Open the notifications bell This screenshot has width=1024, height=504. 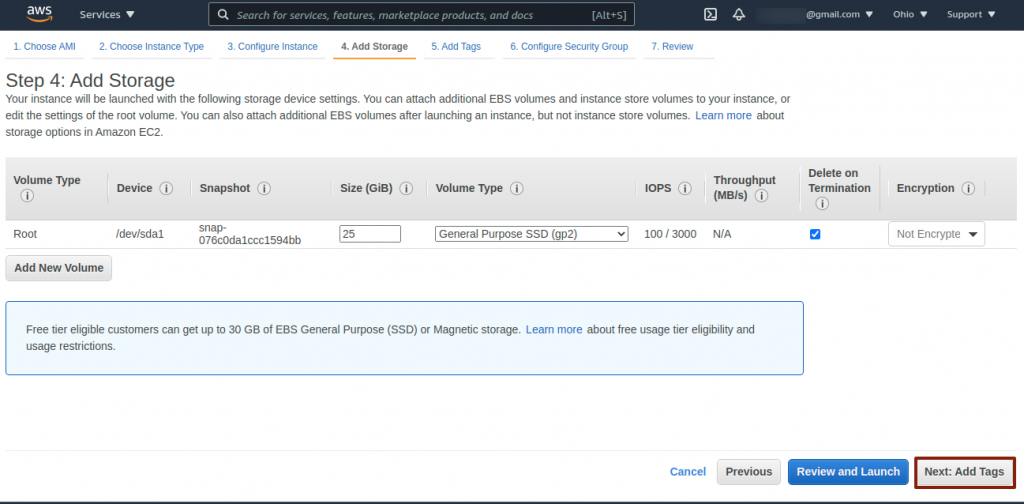739,14
